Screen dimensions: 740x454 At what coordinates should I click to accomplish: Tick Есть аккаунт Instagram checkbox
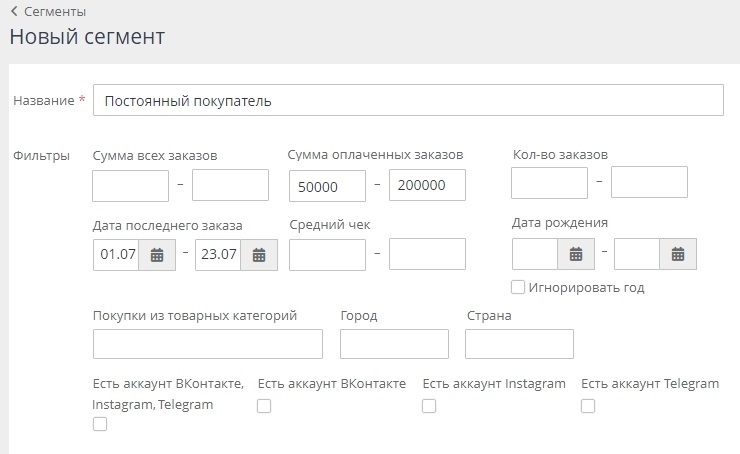pos(429,406)
